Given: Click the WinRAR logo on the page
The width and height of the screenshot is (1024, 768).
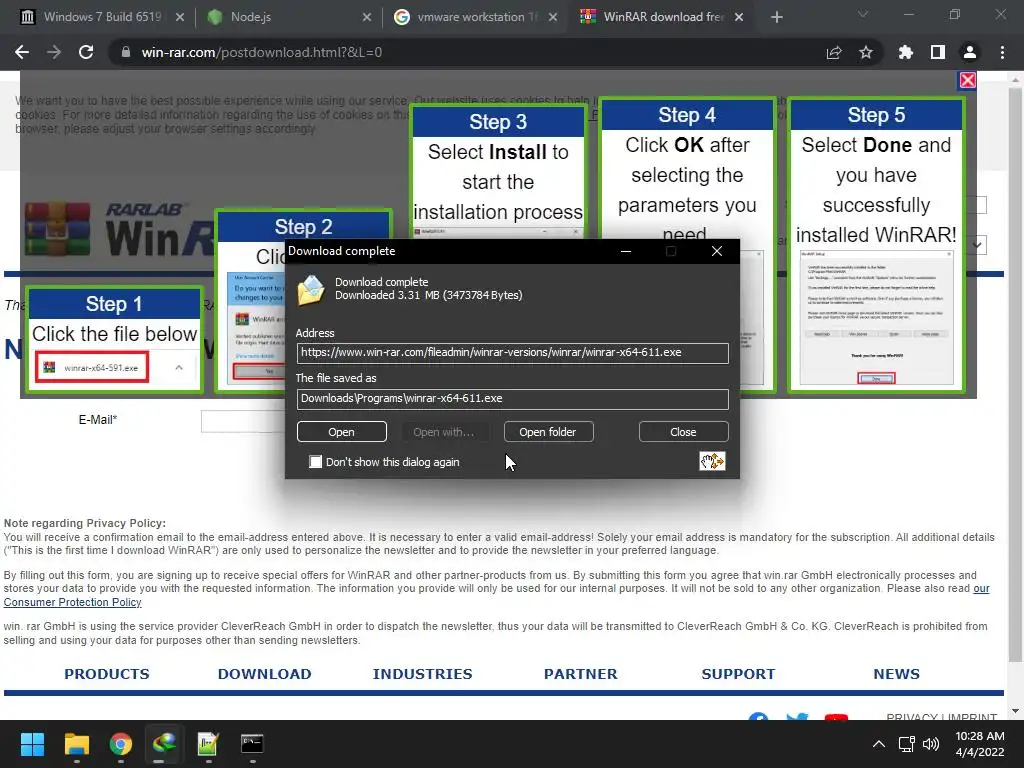Looking at the screenshot, I should (x=121, y=230).
